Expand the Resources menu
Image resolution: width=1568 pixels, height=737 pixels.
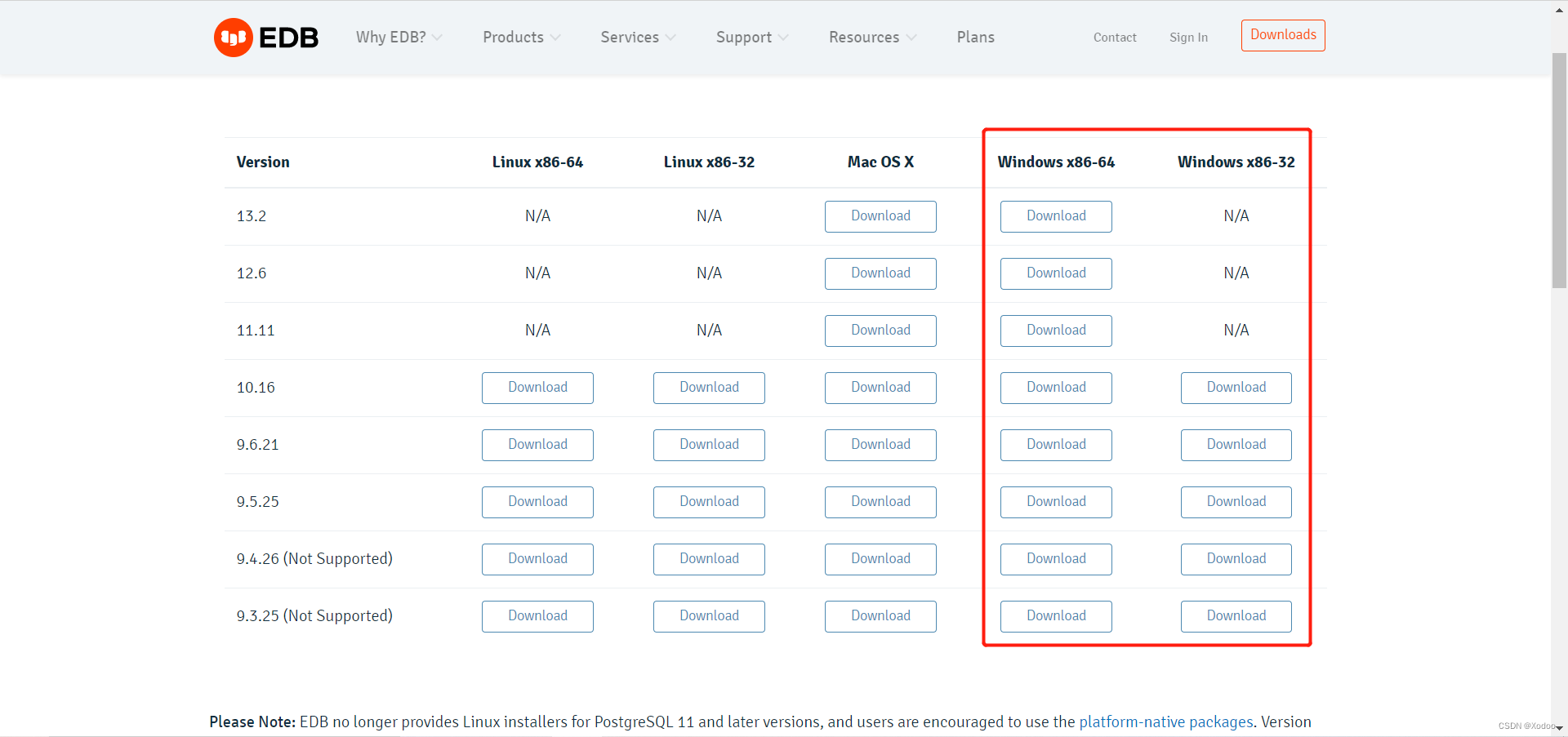click(872, 38)
